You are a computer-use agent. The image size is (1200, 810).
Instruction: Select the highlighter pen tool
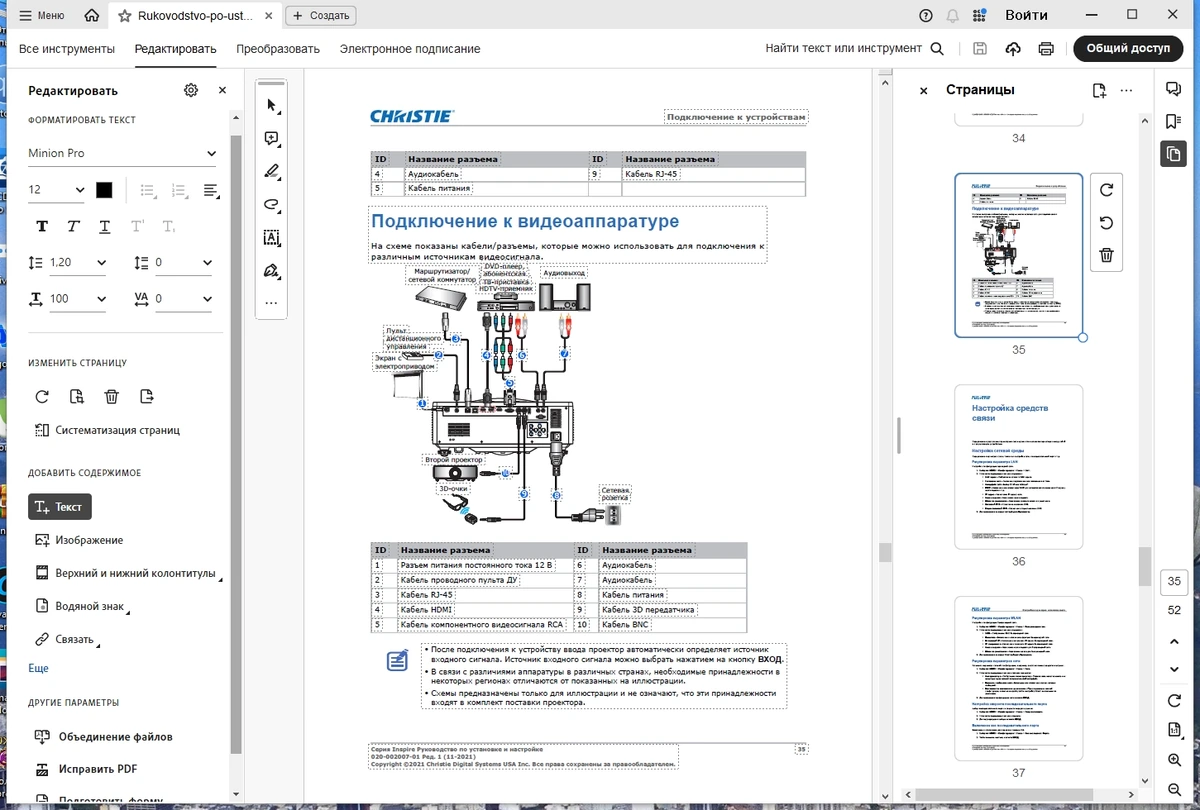pos(271,171)
